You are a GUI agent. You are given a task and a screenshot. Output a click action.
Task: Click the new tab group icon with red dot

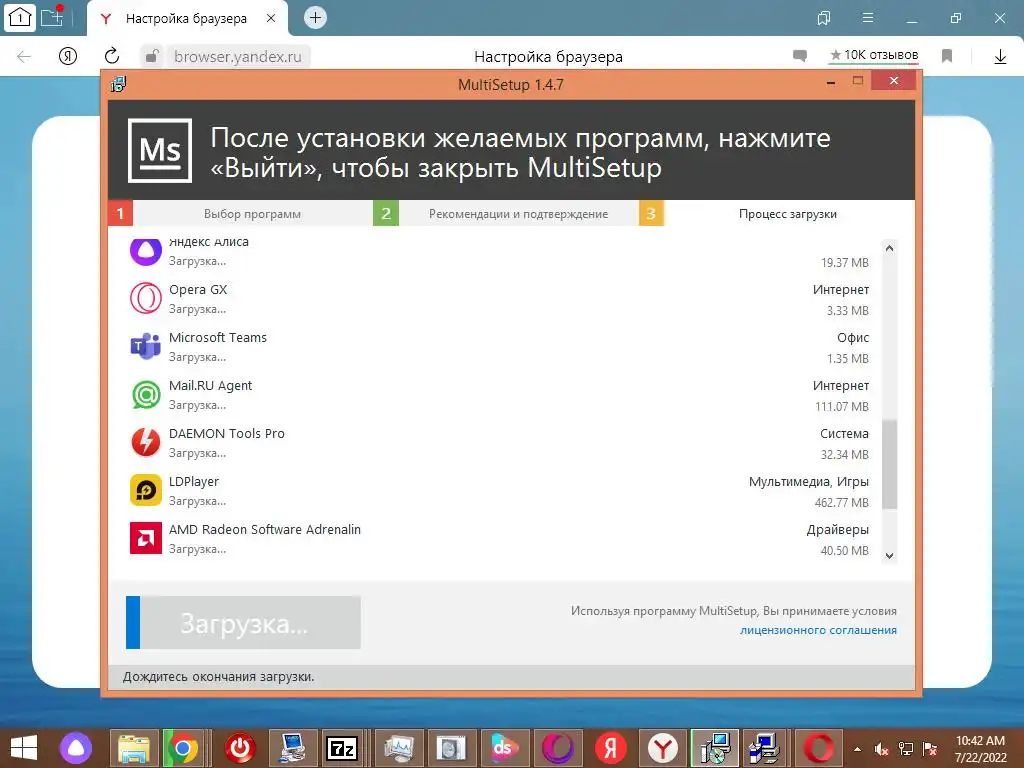click(x=52, y=16)
